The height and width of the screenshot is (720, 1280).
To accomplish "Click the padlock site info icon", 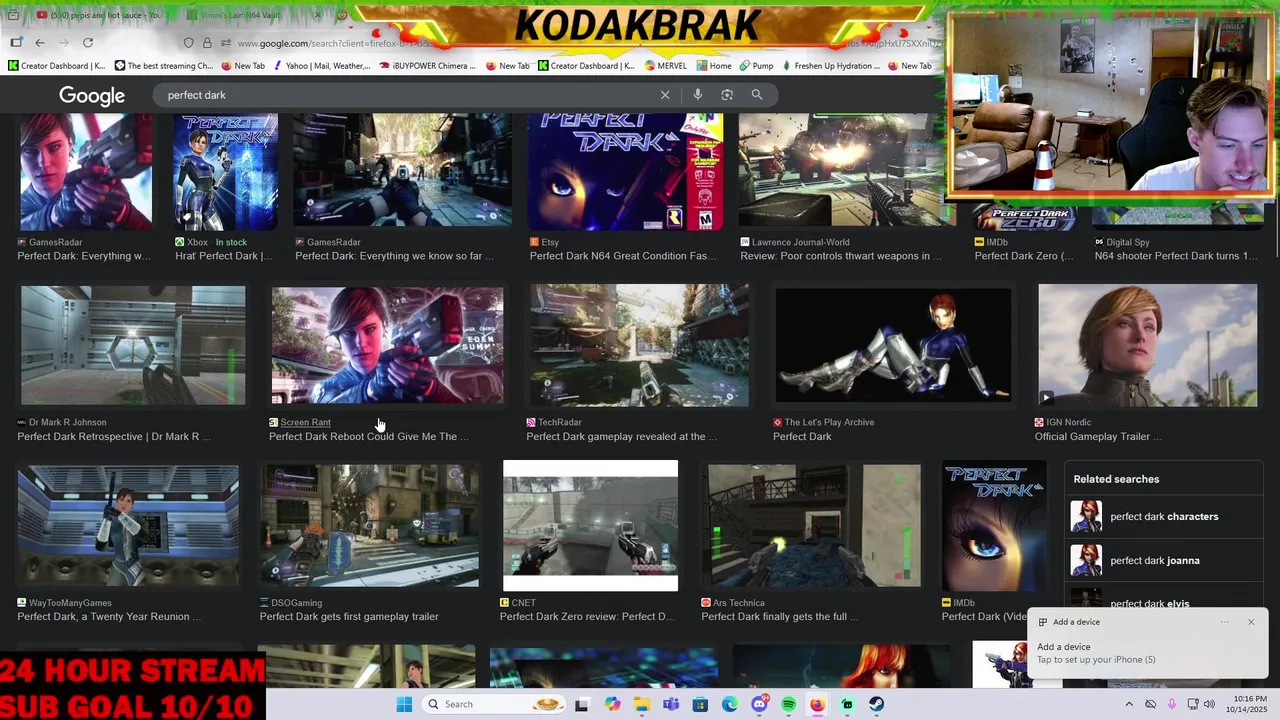I will pyautogui.click(x=207, y=43).
